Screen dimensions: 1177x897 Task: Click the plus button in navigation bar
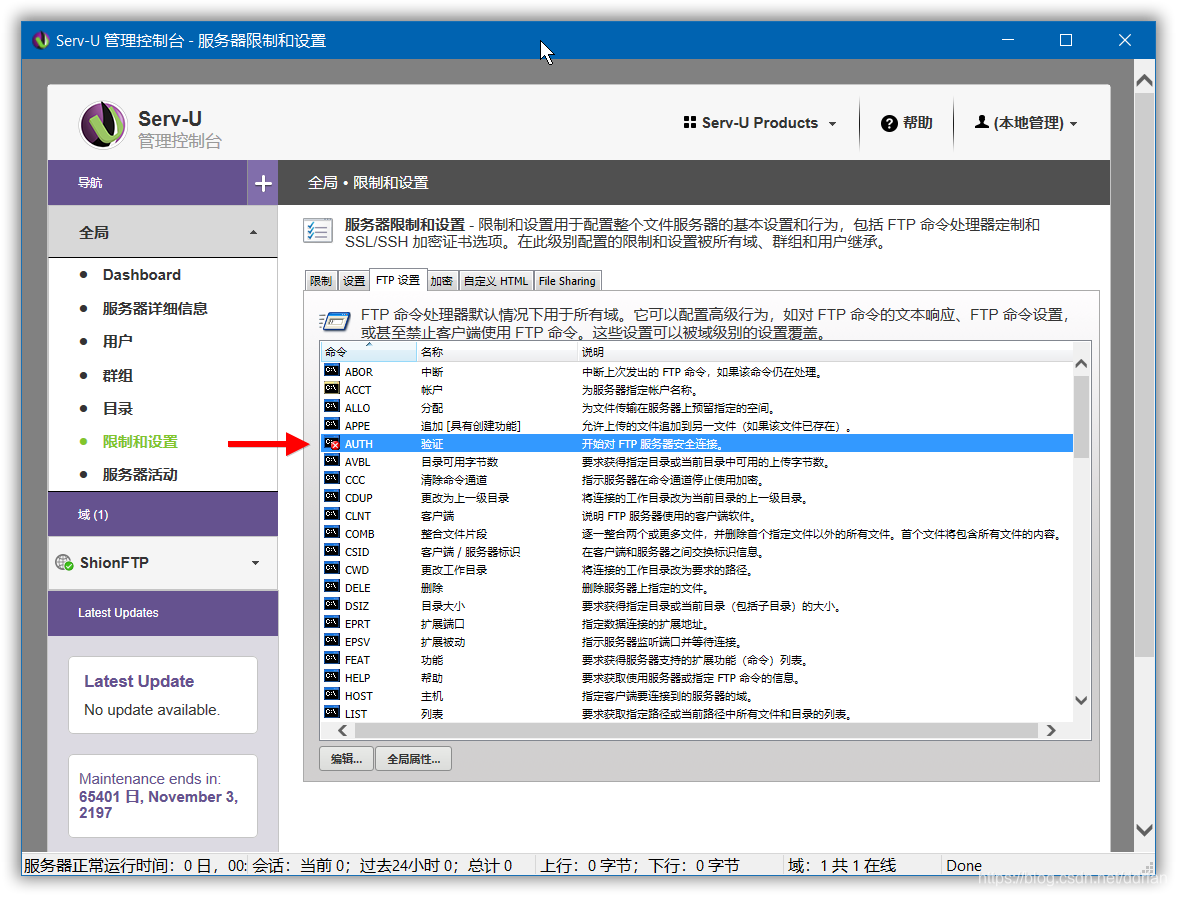[x=263, y=182]
